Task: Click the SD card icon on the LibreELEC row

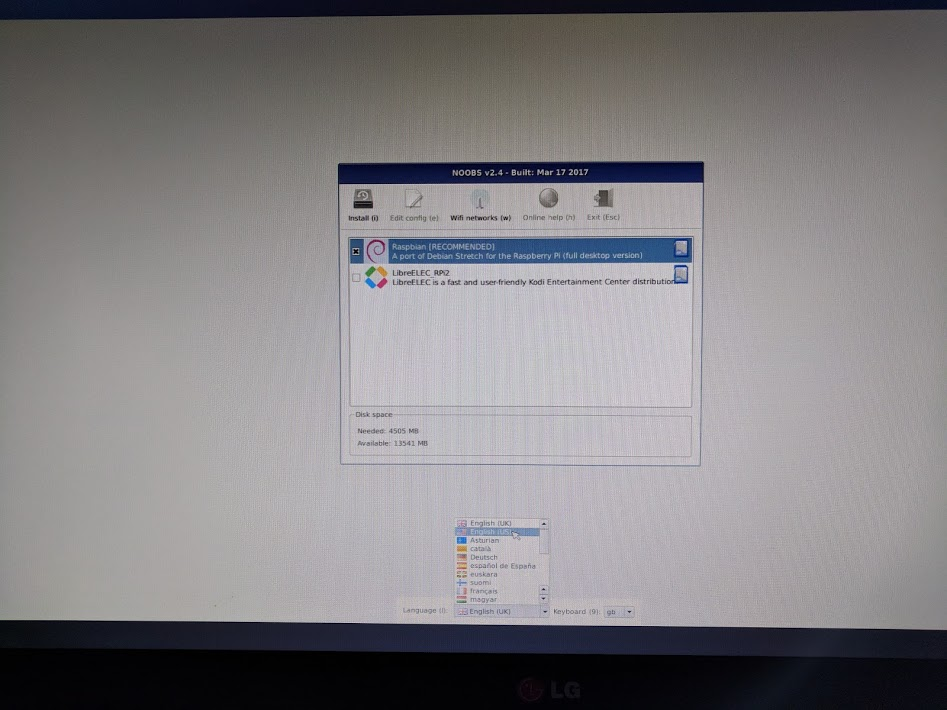Action: pyautogui.click(x=680, y=275)
